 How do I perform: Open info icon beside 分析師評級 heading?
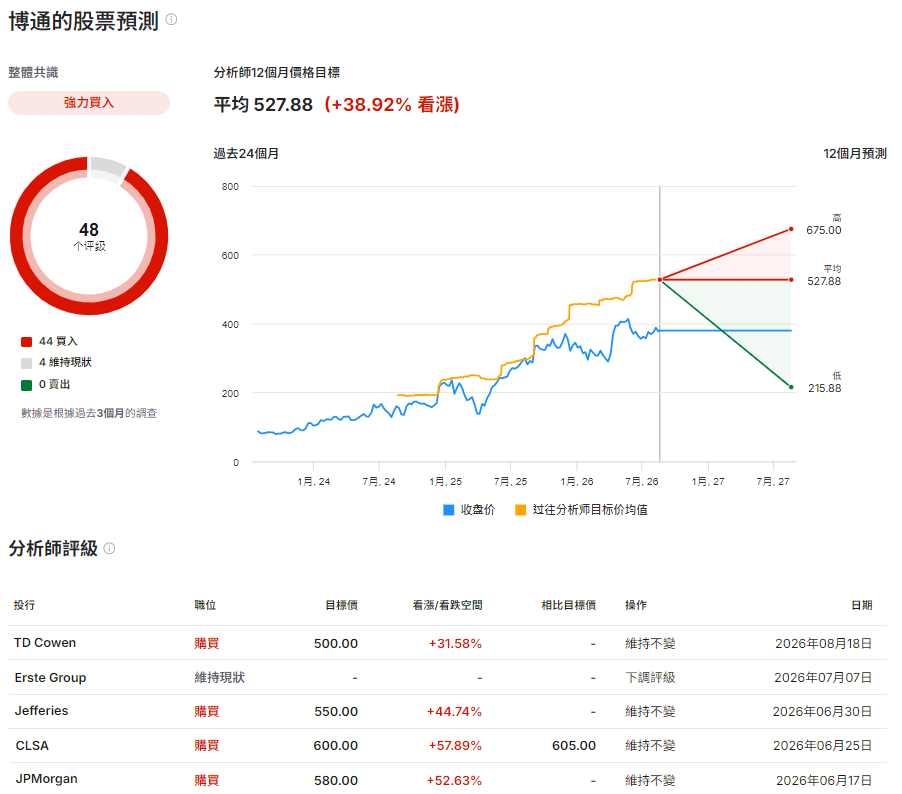click(x=109, y=548)
